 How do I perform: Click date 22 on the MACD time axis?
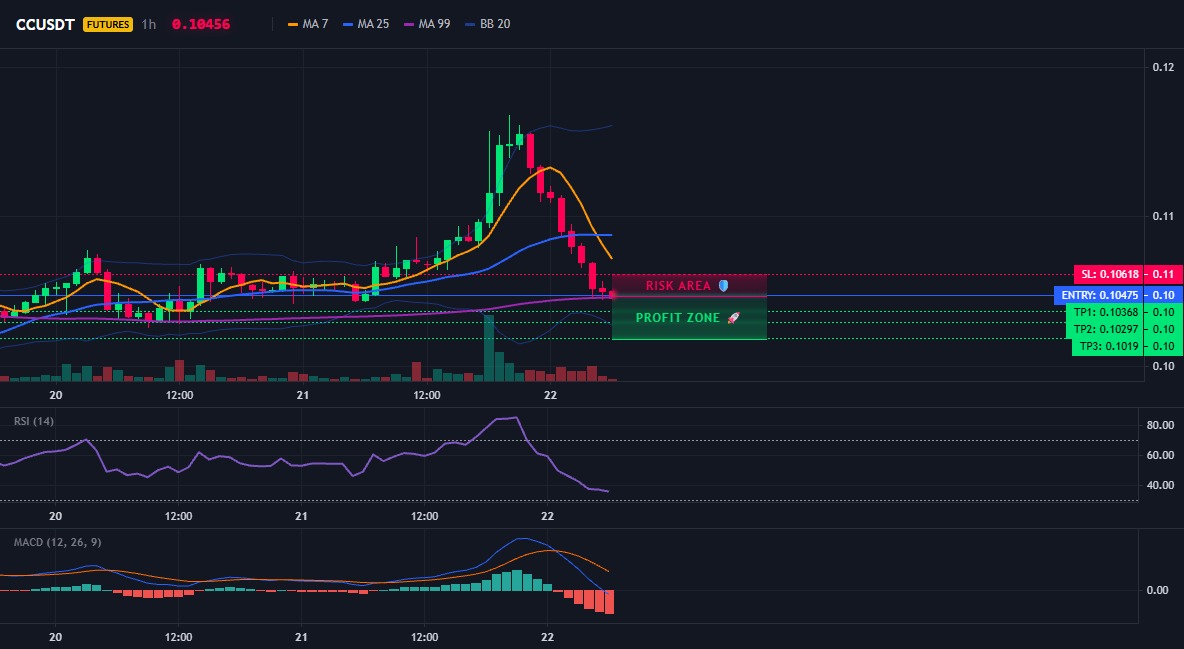tap(547, 637)
